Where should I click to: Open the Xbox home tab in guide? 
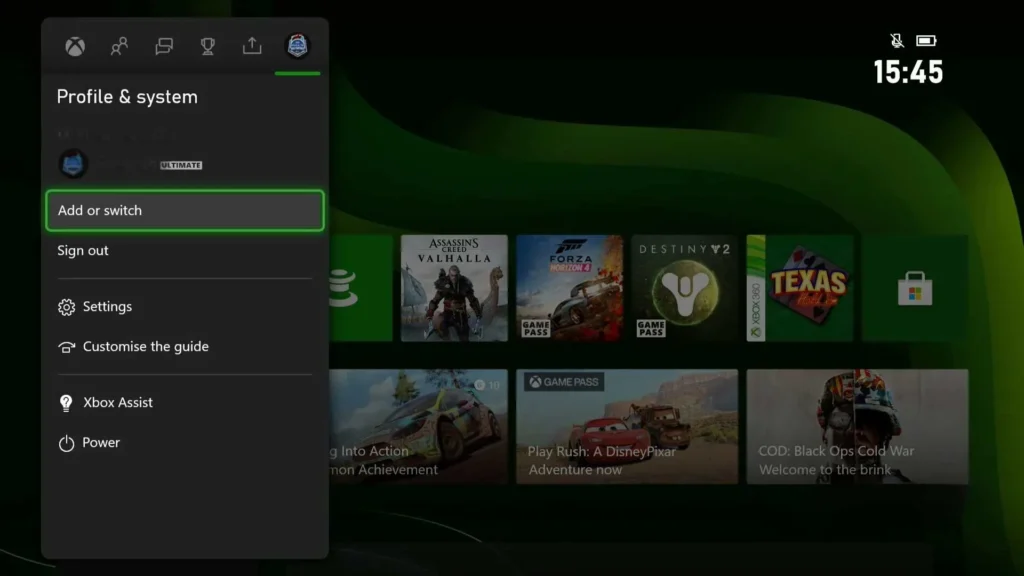tap(75, 46)
